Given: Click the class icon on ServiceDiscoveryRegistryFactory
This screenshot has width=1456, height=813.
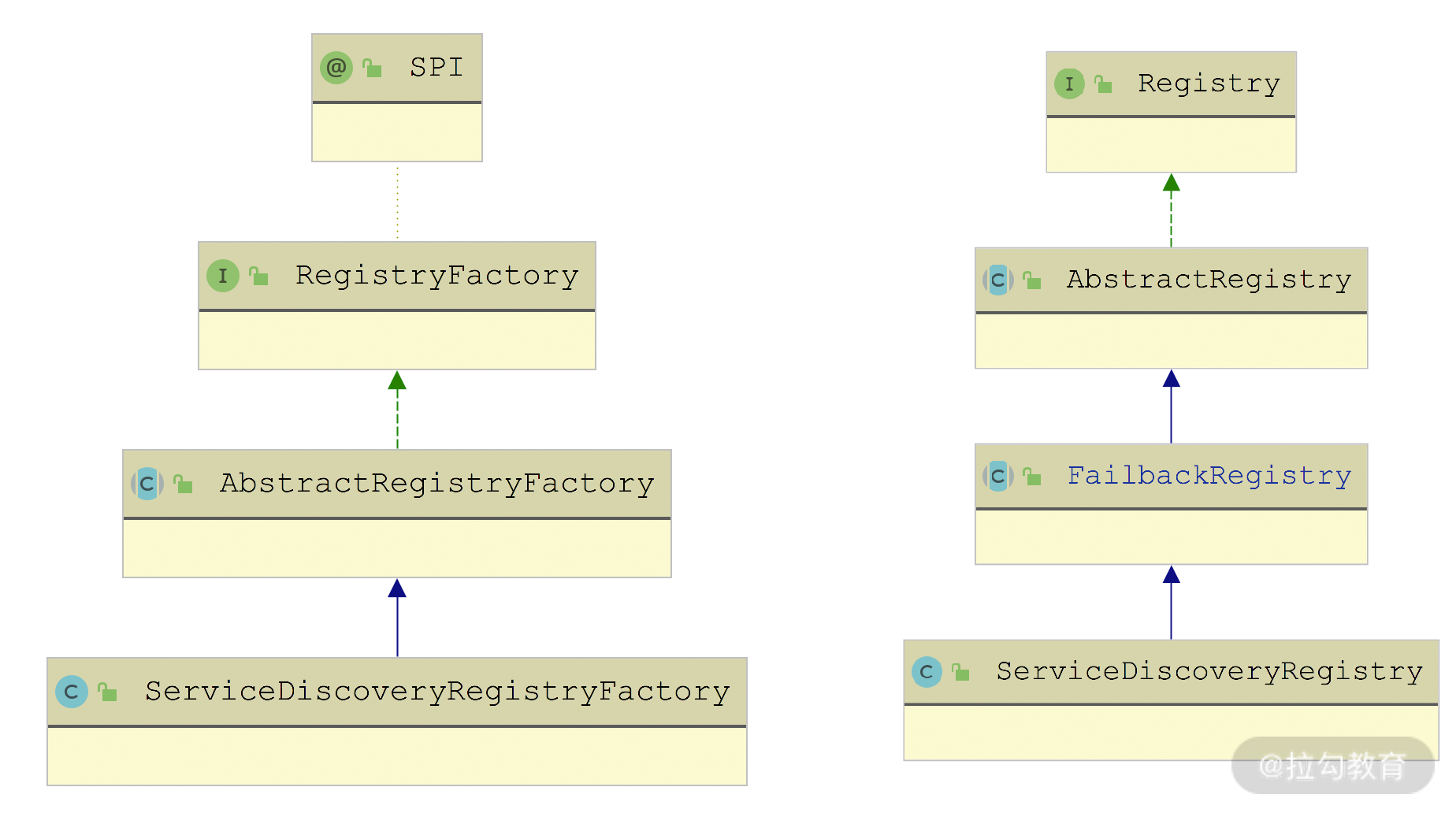Looking at the screenshot, I should [x=72, y=692].
